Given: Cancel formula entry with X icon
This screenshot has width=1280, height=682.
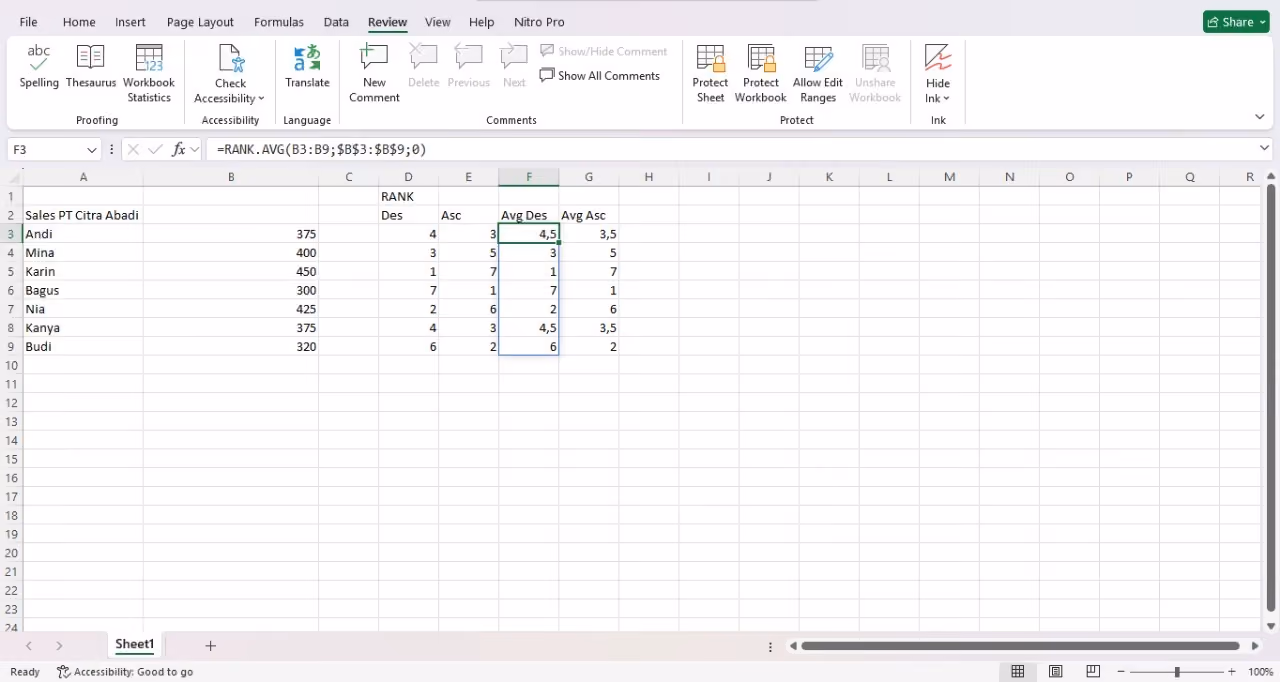Looking at the screenshot, I should pos(133,149).
